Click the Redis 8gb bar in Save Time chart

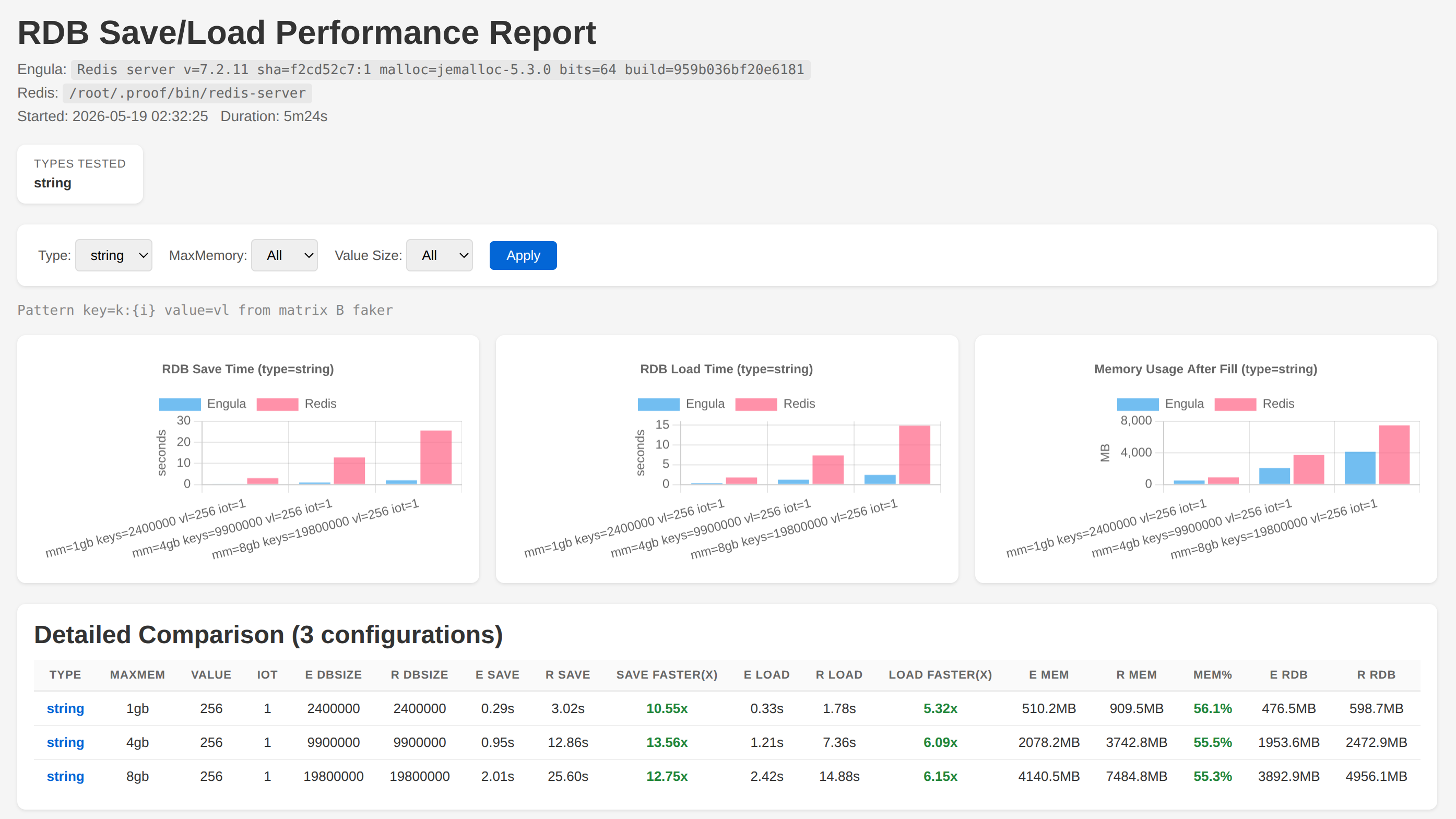click(x=436, y=457)
